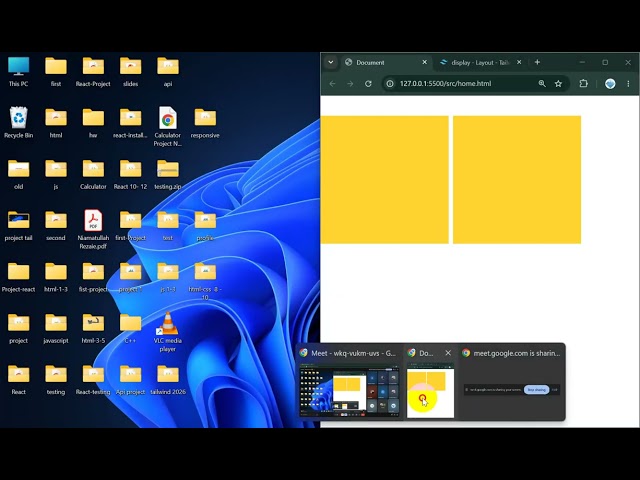640x480 pixels.
Task: Open the zoom magnifier in the address bar
Action: (x=542, y=84)
